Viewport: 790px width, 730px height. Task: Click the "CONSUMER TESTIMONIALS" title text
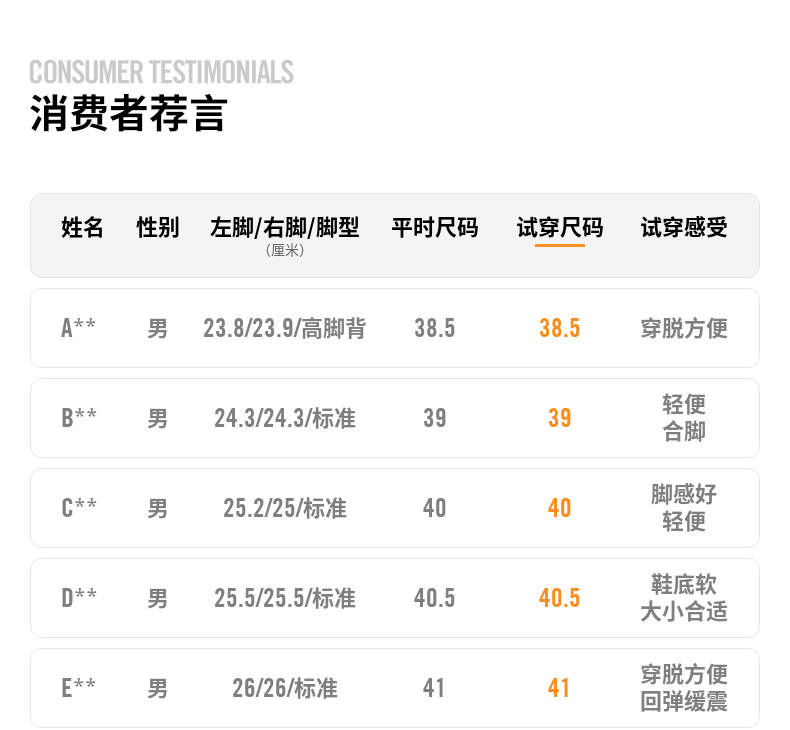161,72
